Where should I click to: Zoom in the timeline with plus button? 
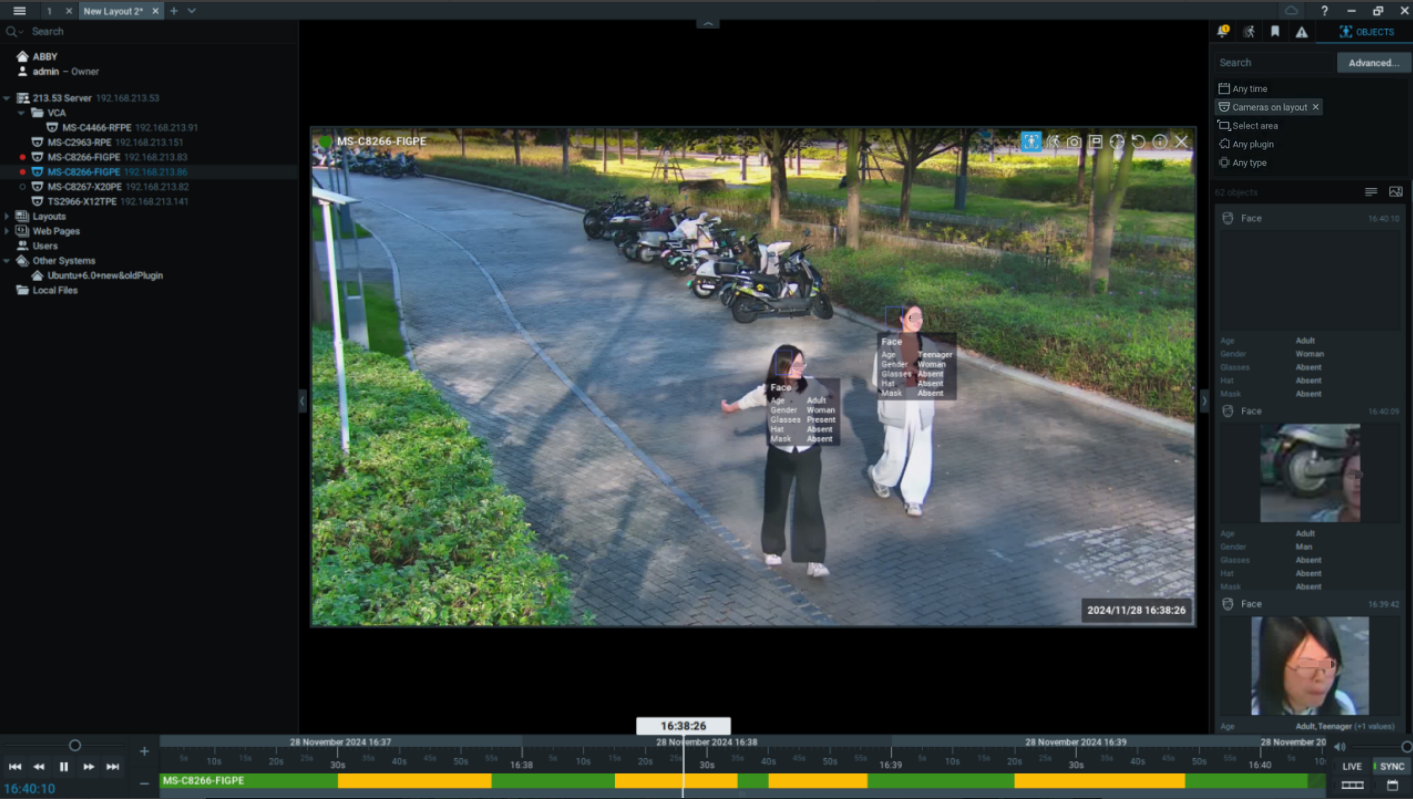pyautogui.click(x=144, y=751)
